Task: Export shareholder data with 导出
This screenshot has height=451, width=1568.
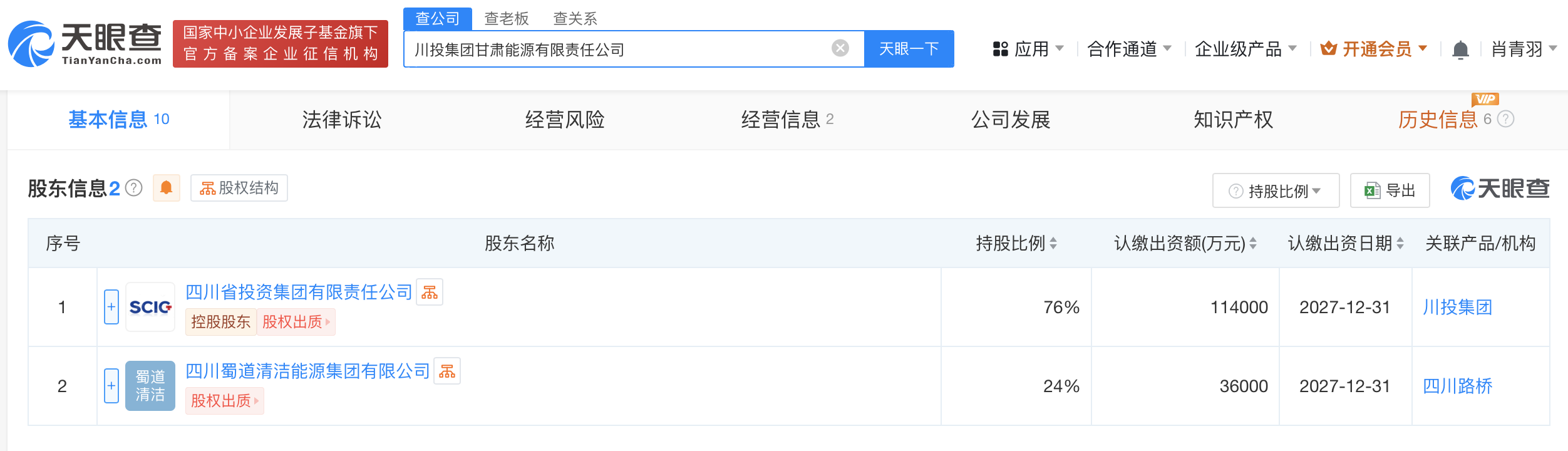Action: click(1390, 190)
